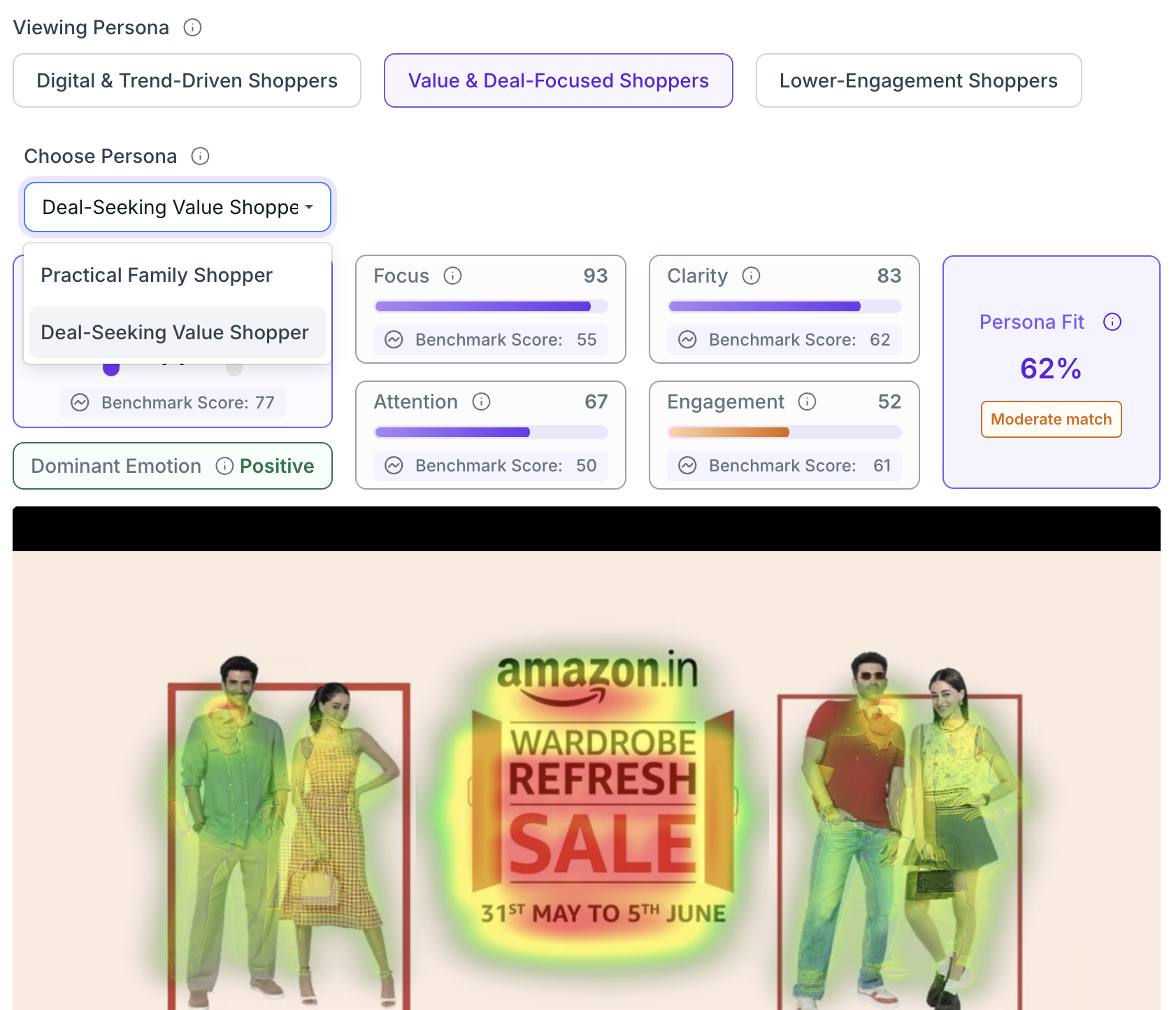Click the Focus progress bar

[x=491, y=306]
